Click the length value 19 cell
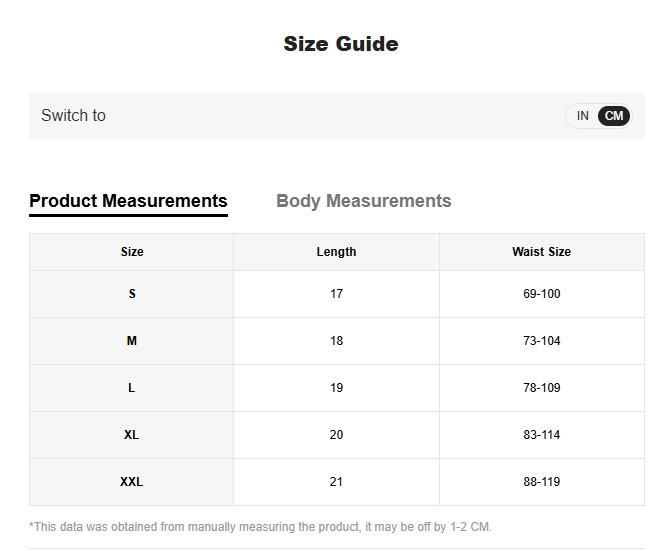Image resolution: width=664 pixels, height=551 pixels. (336, 388)
